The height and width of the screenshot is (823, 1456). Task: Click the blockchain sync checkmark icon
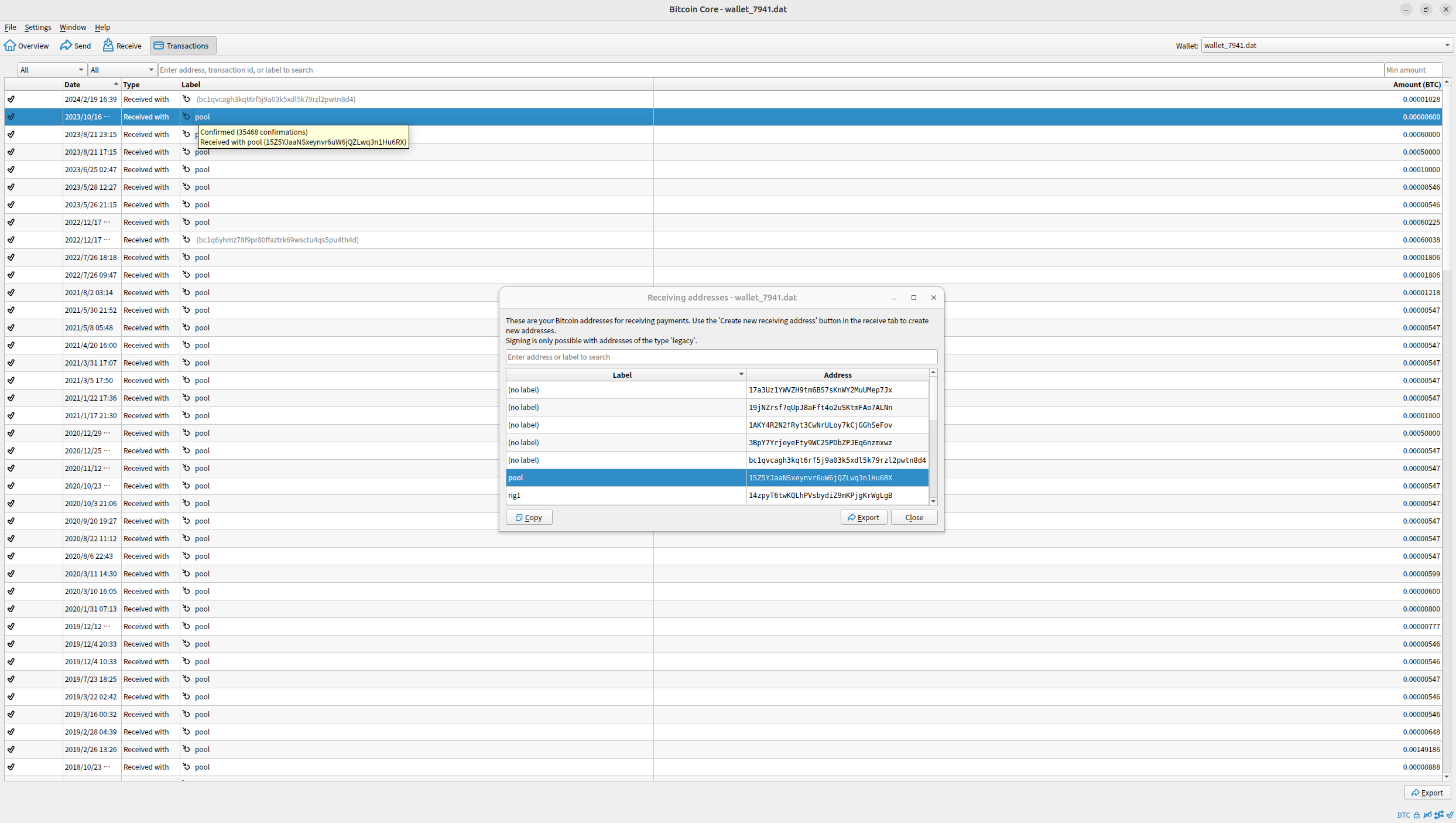(x=1450, y=815)
